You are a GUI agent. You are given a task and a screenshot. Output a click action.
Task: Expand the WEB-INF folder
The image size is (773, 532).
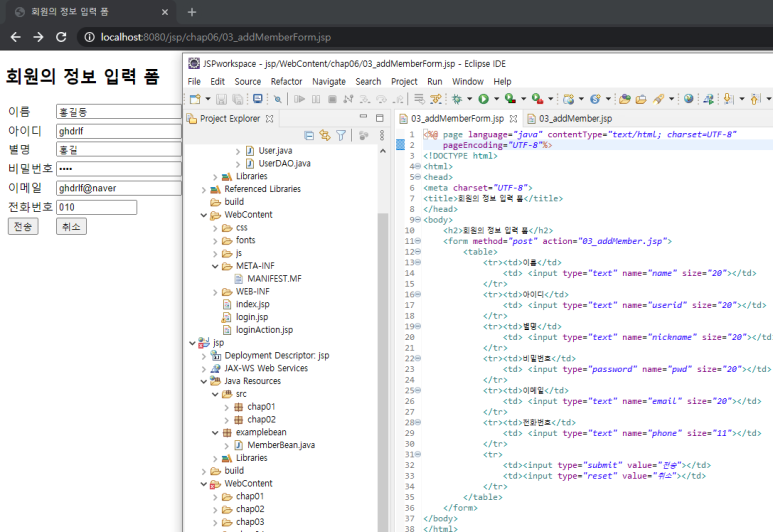click(215, 292)
